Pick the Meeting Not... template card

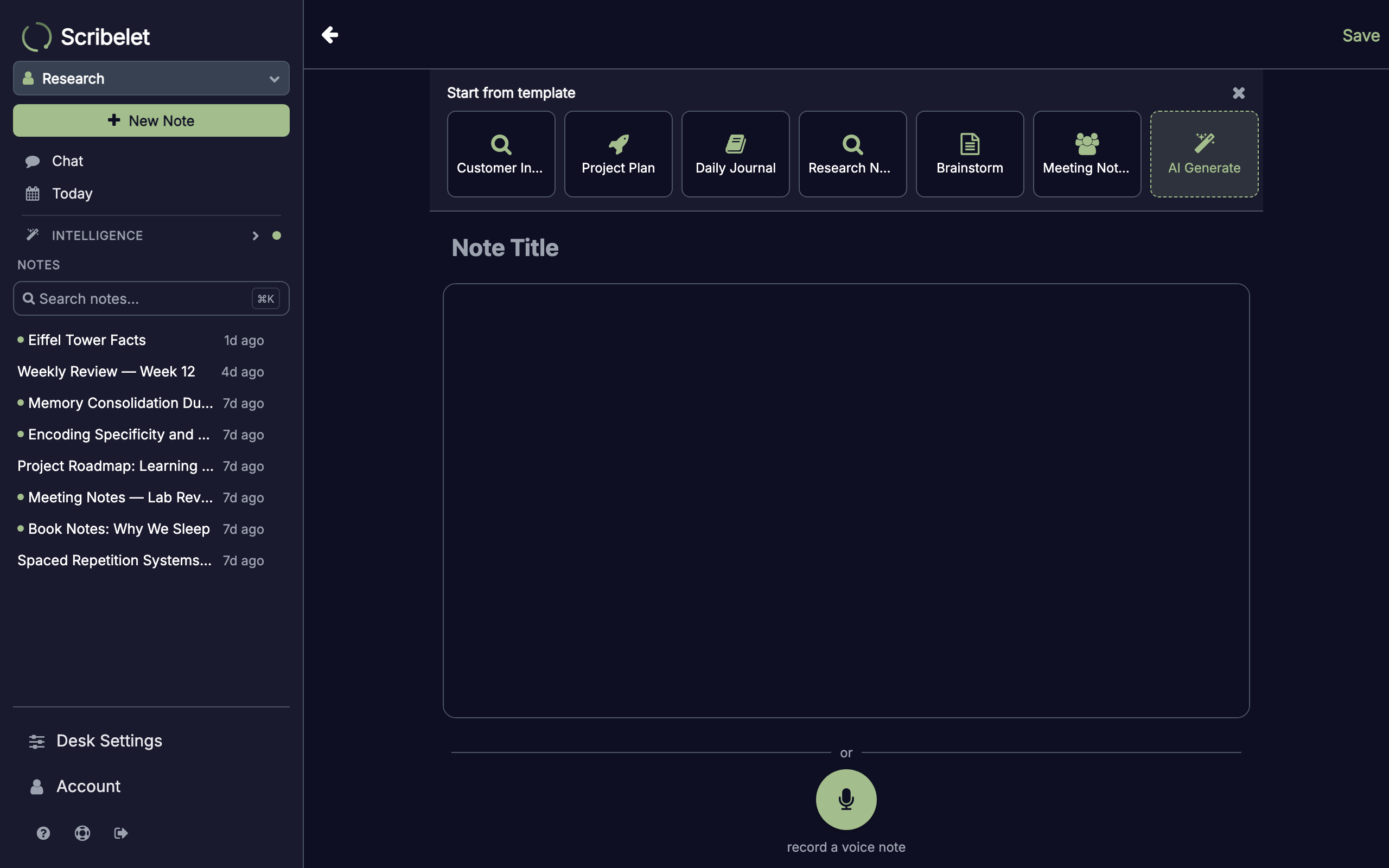tap(1087, 154)
